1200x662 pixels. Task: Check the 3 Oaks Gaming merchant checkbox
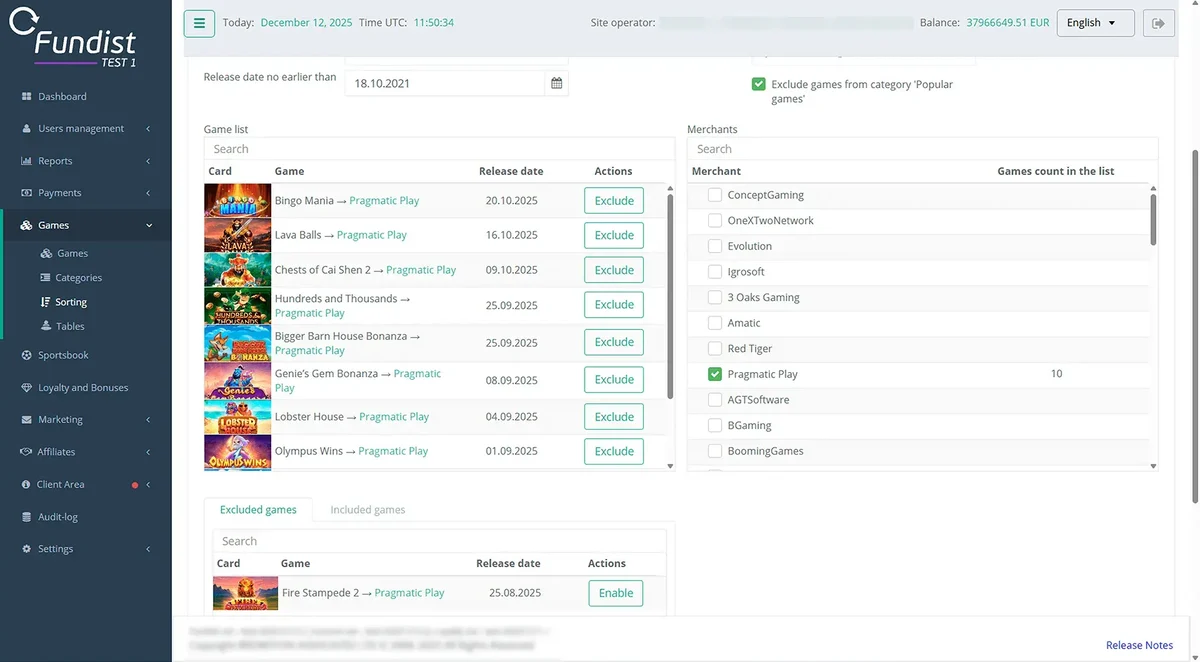point(715,297)
